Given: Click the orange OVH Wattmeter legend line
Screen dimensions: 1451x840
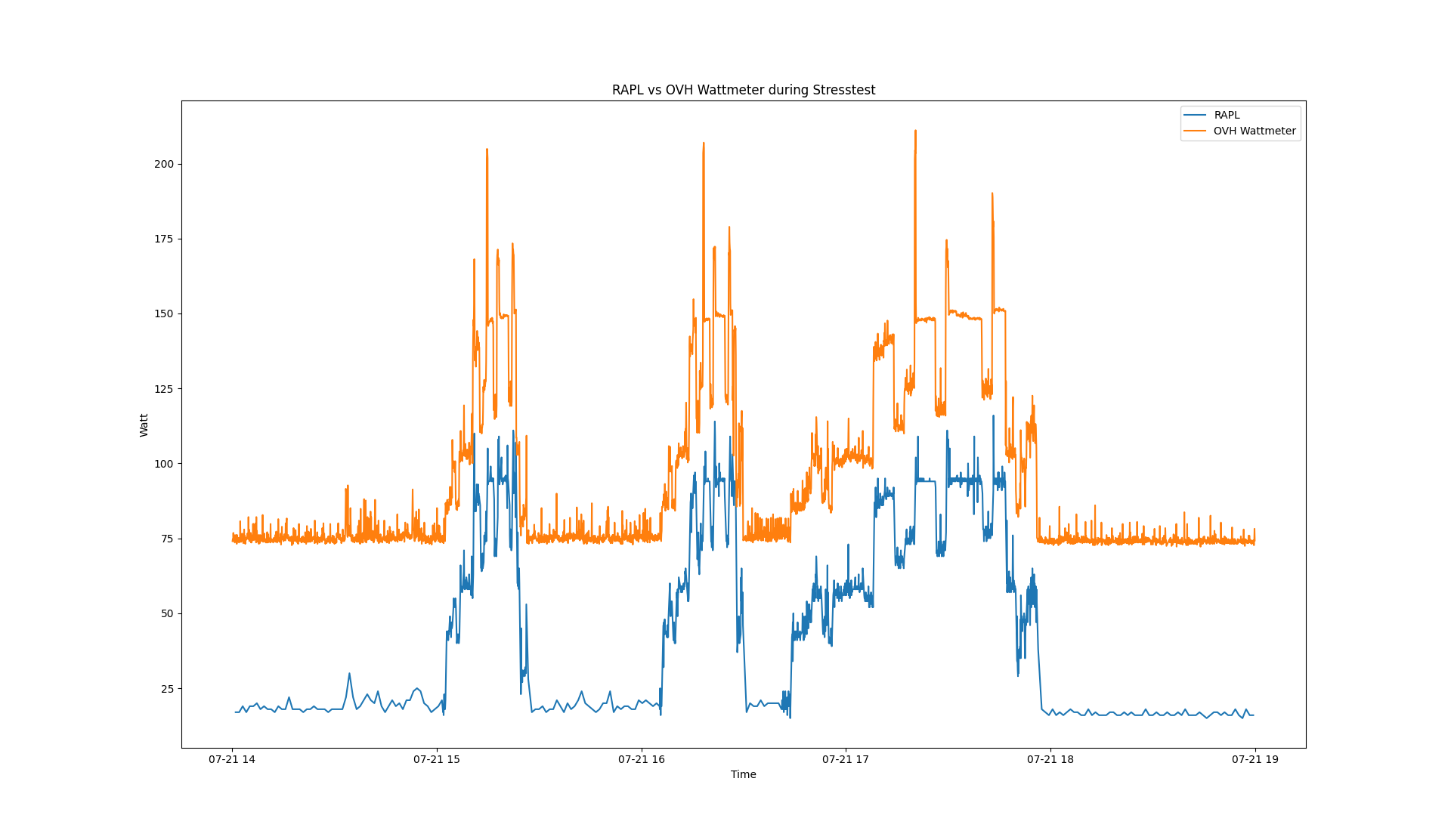Looking at the screenshot, I should click(x=1195, y=131).
